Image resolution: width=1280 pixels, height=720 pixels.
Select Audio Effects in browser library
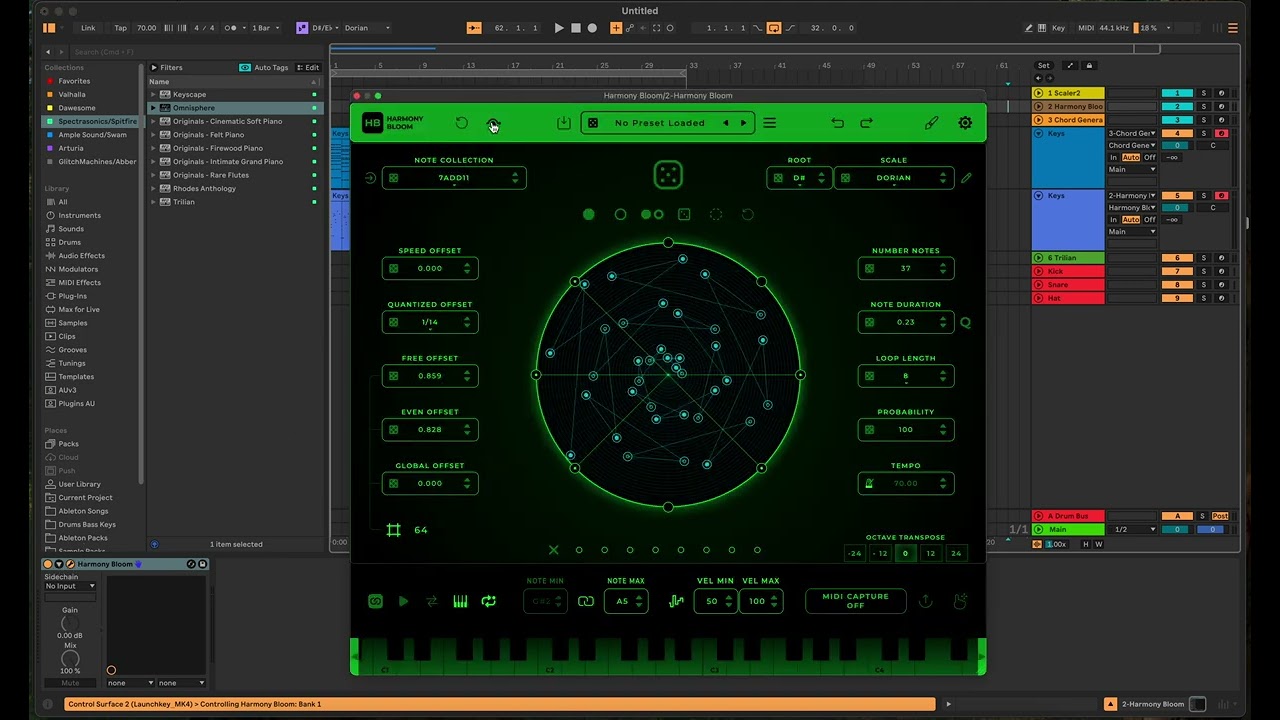(x=81, y=256)
